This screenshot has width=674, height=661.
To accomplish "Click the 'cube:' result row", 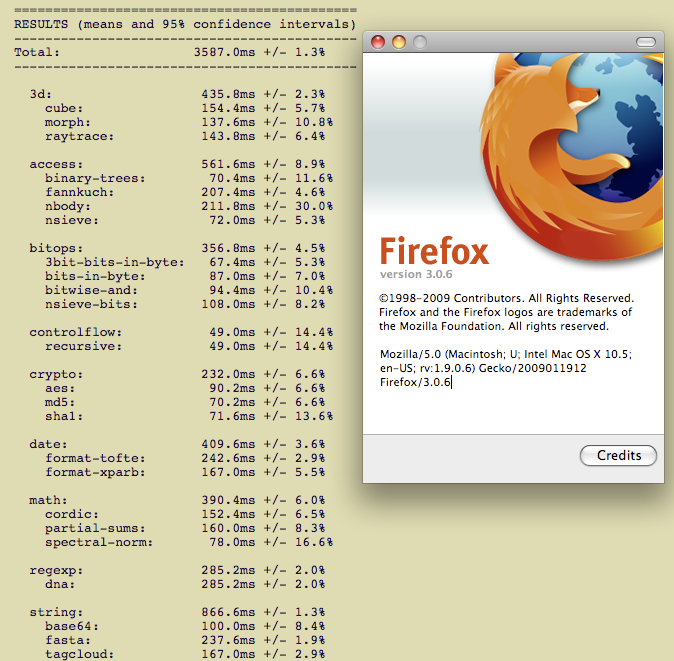I will click(185, 108).
